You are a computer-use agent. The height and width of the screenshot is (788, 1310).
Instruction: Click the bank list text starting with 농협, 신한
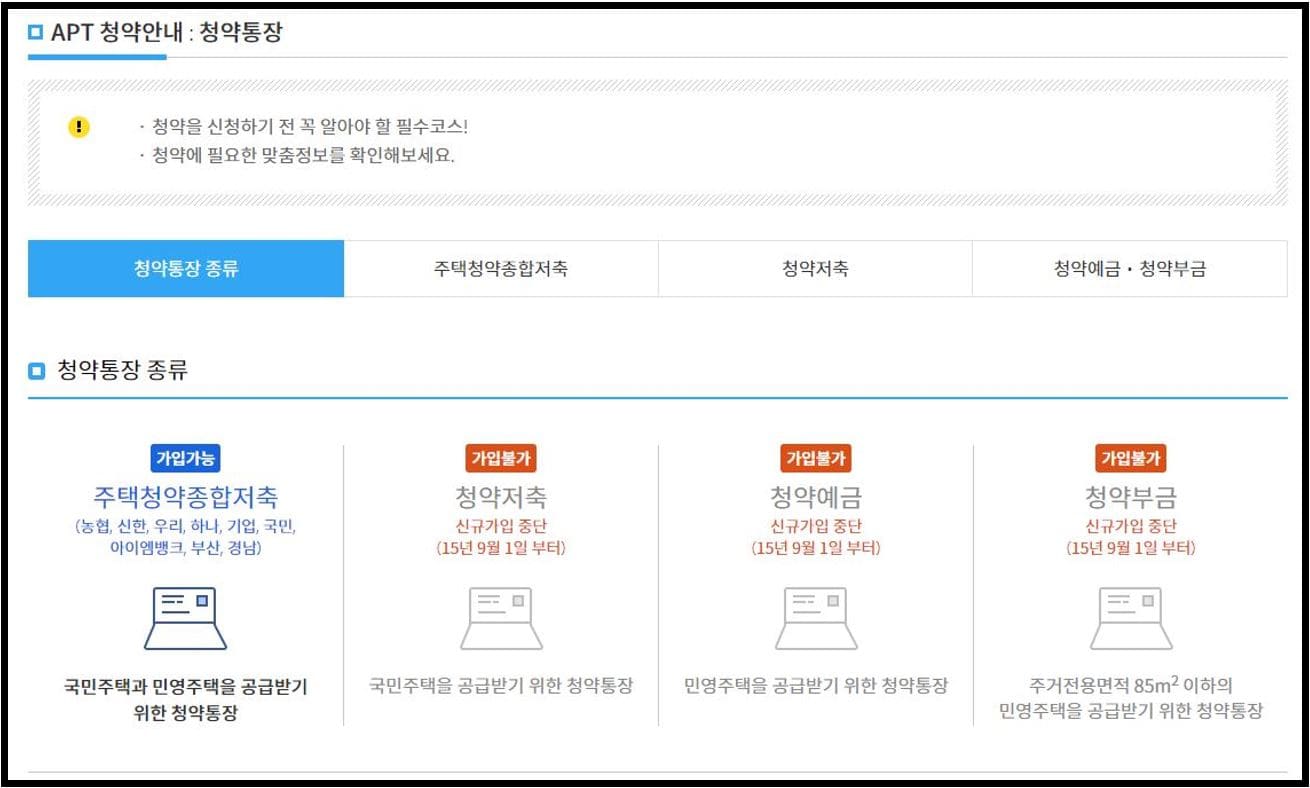pos(186,537)
